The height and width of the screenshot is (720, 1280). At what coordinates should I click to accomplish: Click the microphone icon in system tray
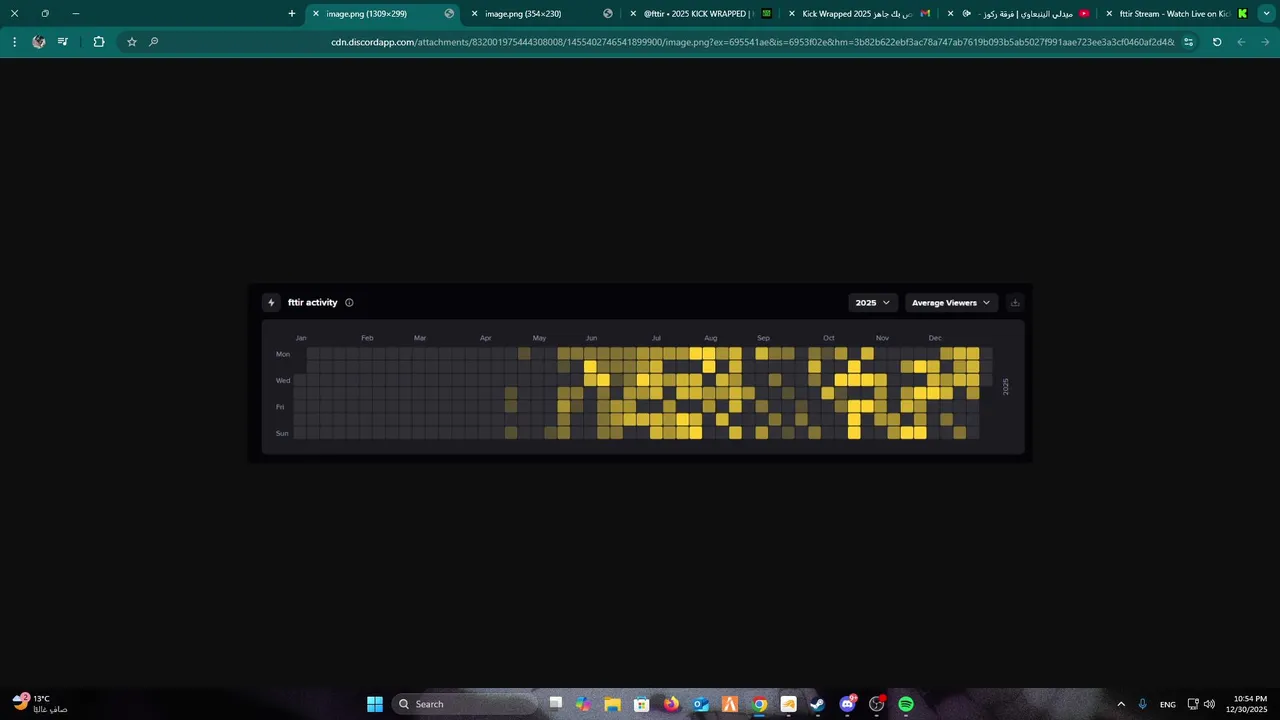[1143, 704]
